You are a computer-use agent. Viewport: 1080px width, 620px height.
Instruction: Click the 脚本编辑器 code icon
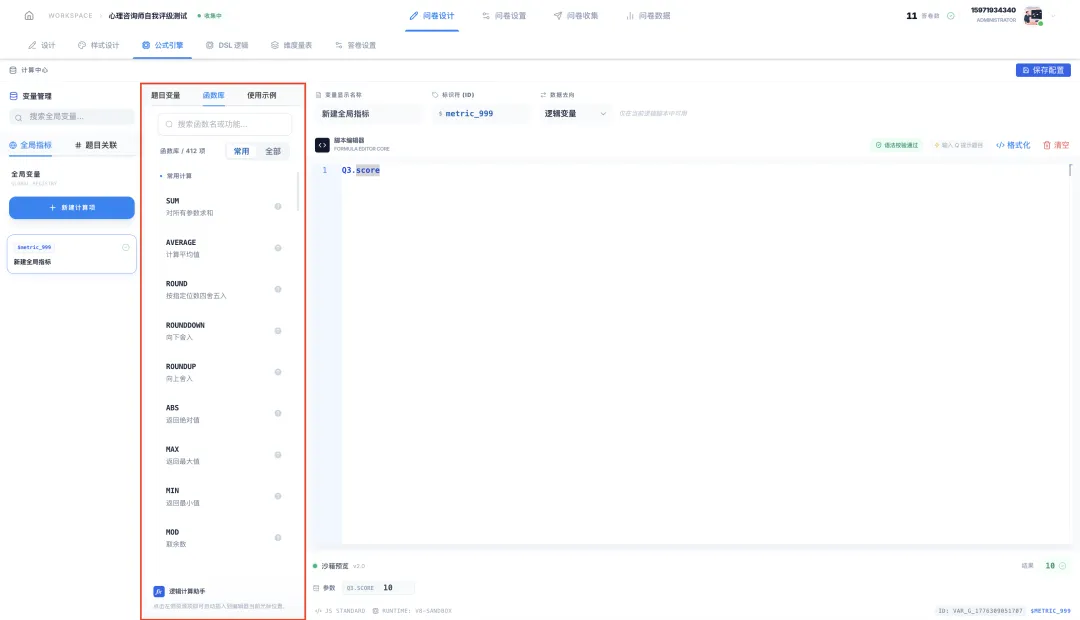[322, 145]
